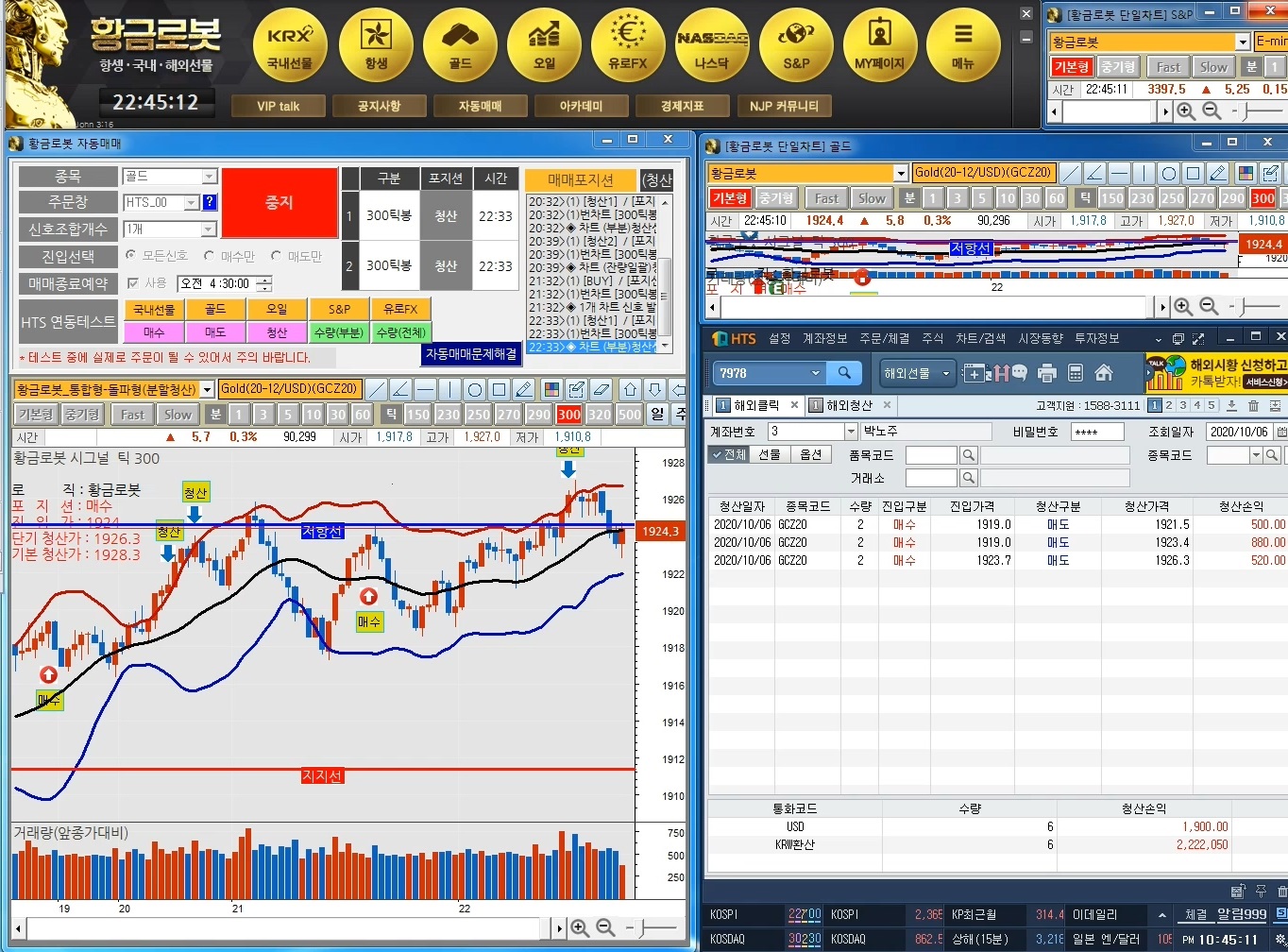
Task: Click HTS home icon
Action: coord(1103,373)
